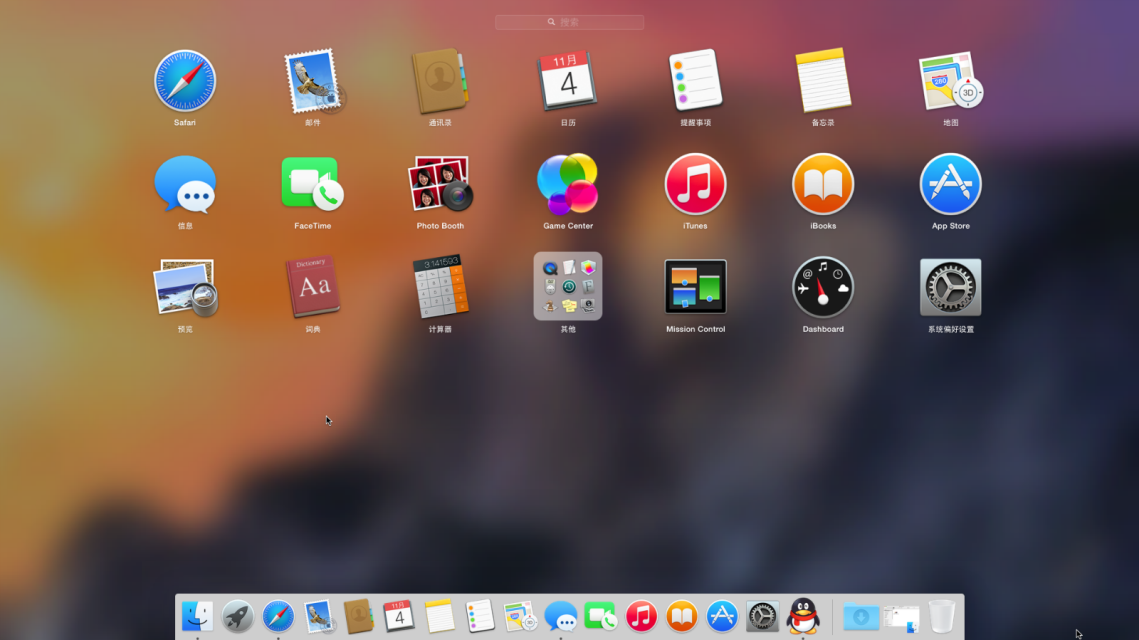Open Maps icon in the Dock
1139x640 pixels.
pos(520,617)
